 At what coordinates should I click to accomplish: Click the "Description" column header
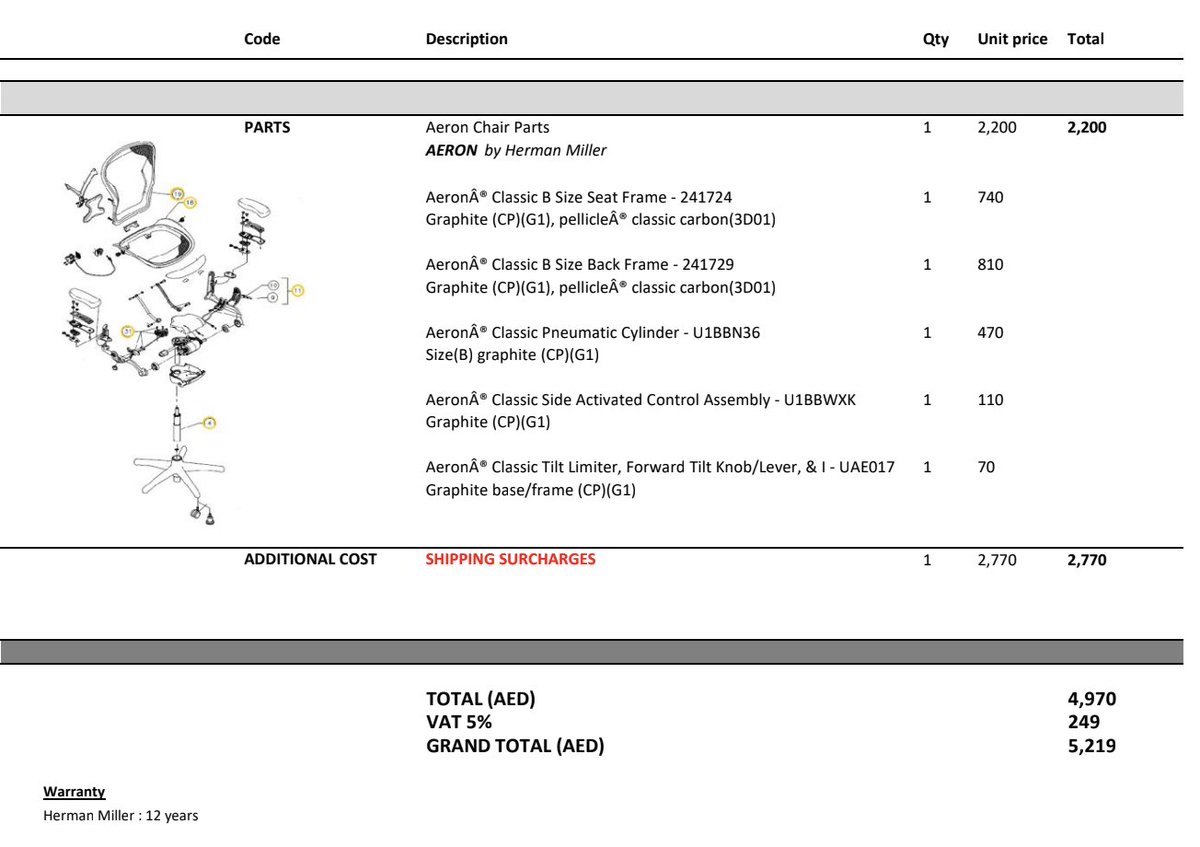pos(467,39)
